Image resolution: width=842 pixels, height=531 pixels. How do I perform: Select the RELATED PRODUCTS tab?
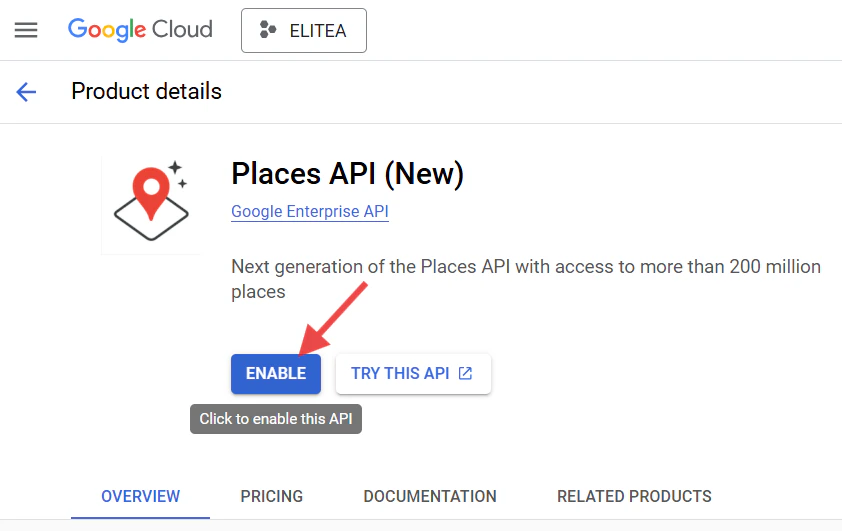[634, 496]
